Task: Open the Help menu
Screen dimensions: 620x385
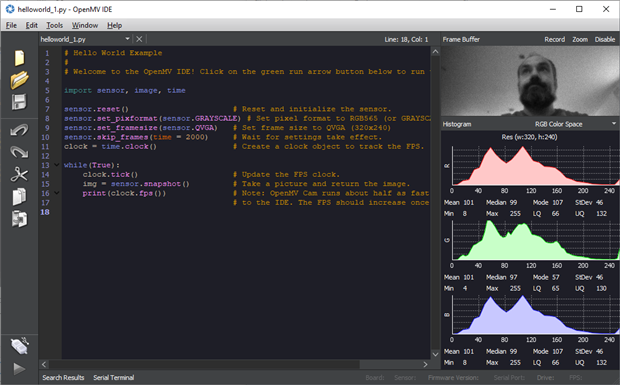Action: tap(114, 25)
